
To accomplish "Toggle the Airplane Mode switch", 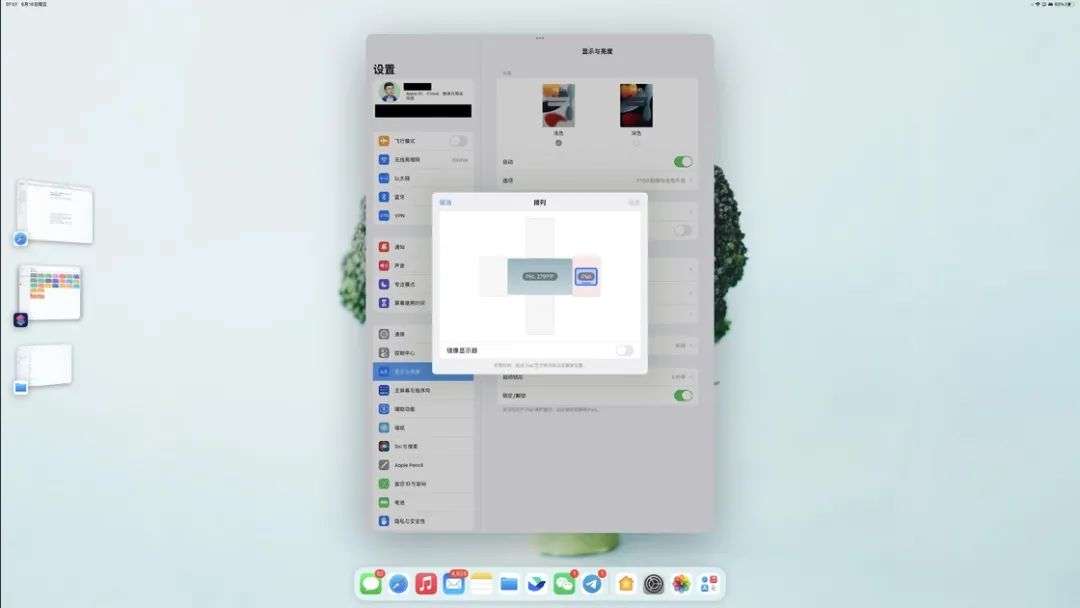I will (x=459, y=140).
